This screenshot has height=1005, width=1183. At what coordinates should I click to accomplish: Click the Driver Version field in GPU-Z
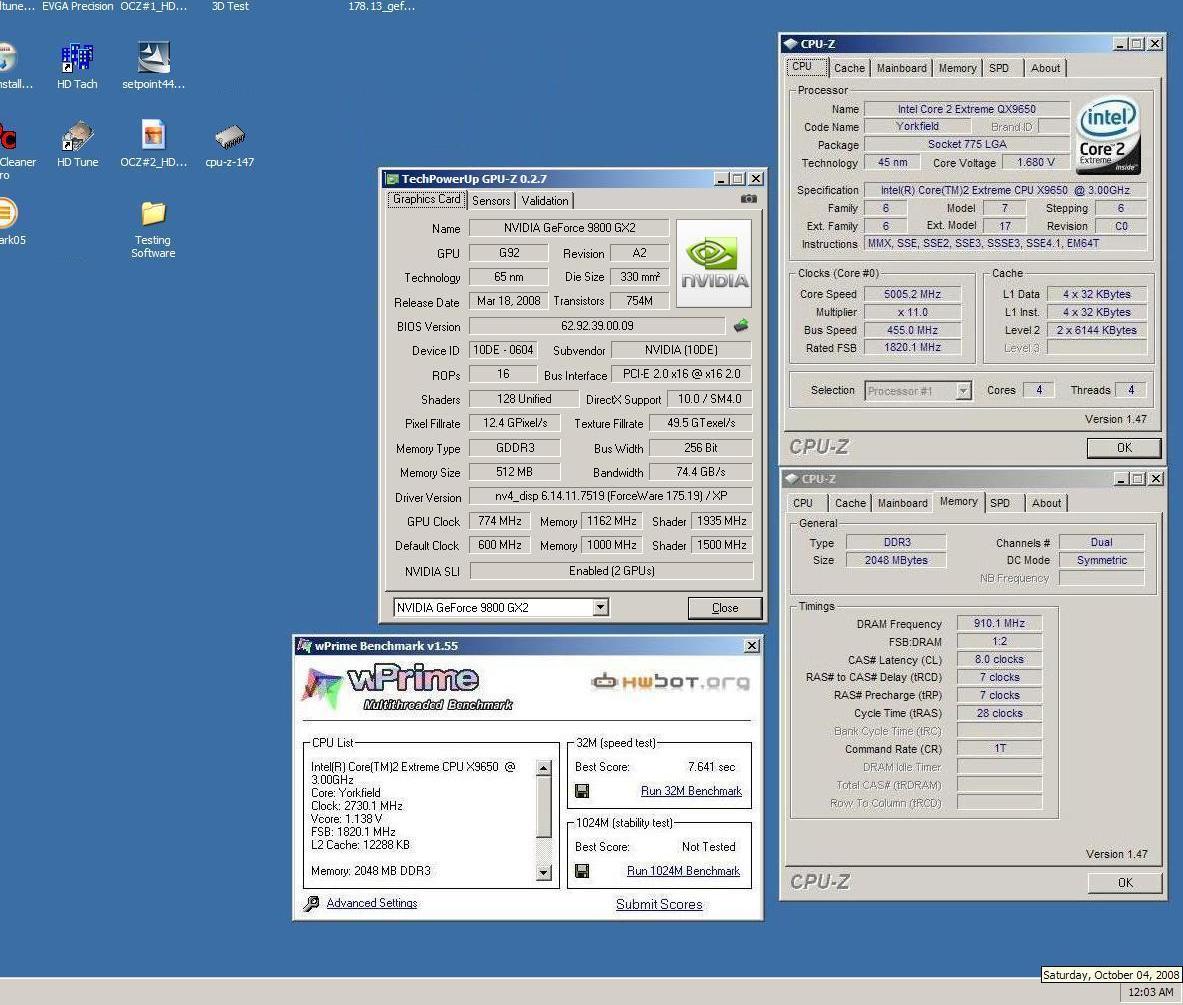611,496
